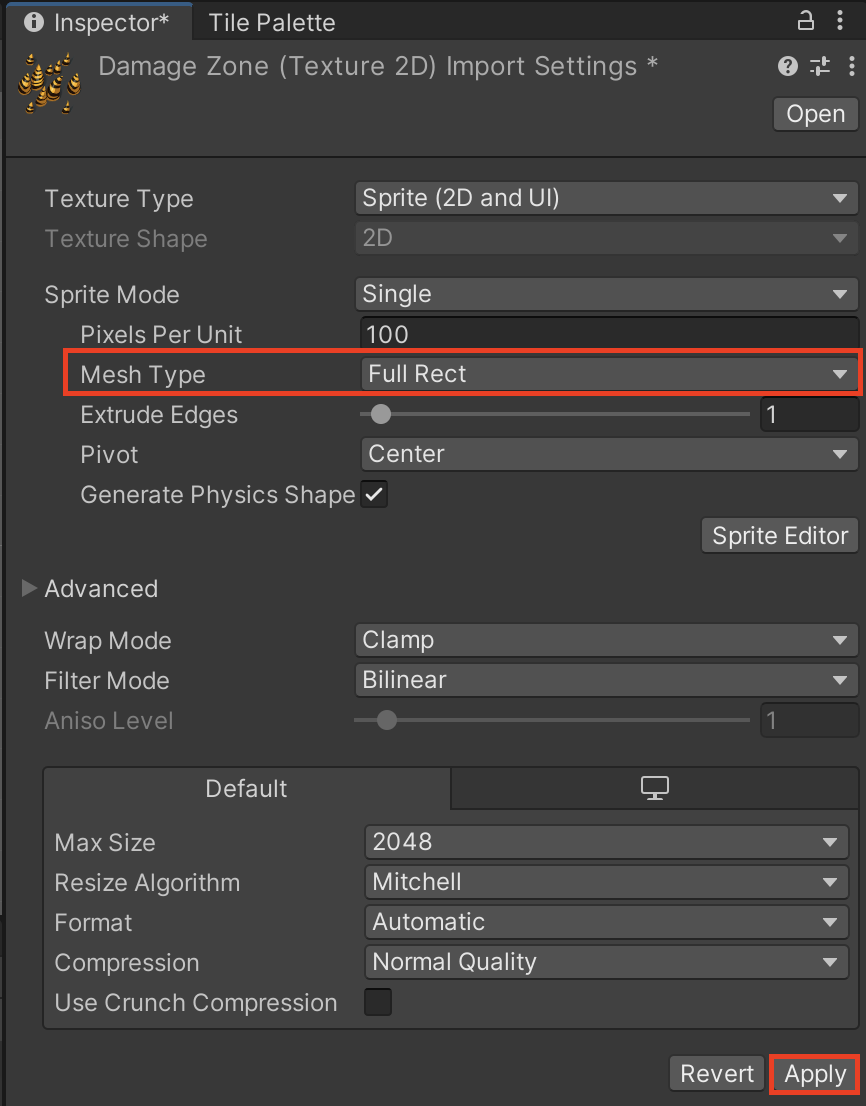Click the Revert button

tap(717, 1074)
